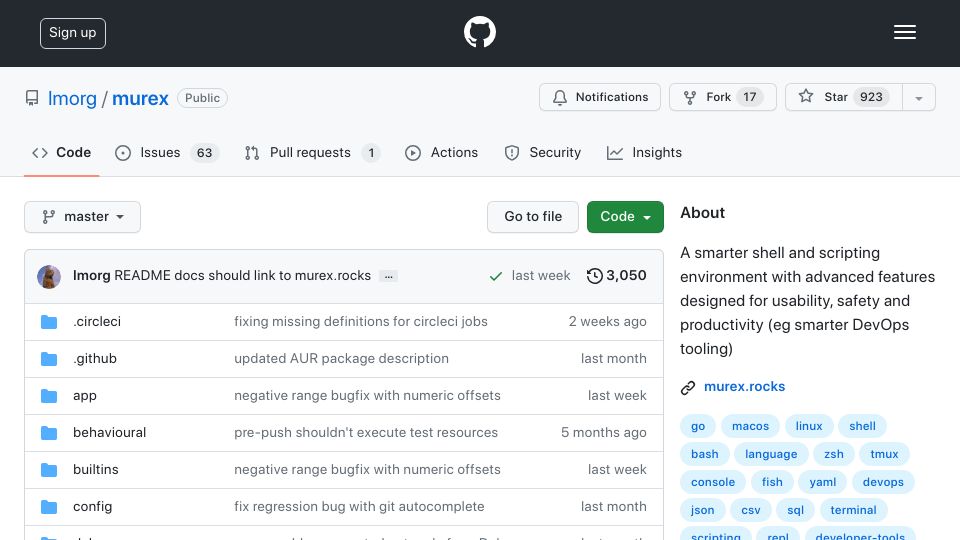Click the 'yaml' topic tag
This screenshot has width=960, height=540.
click(x=822, y=482)
